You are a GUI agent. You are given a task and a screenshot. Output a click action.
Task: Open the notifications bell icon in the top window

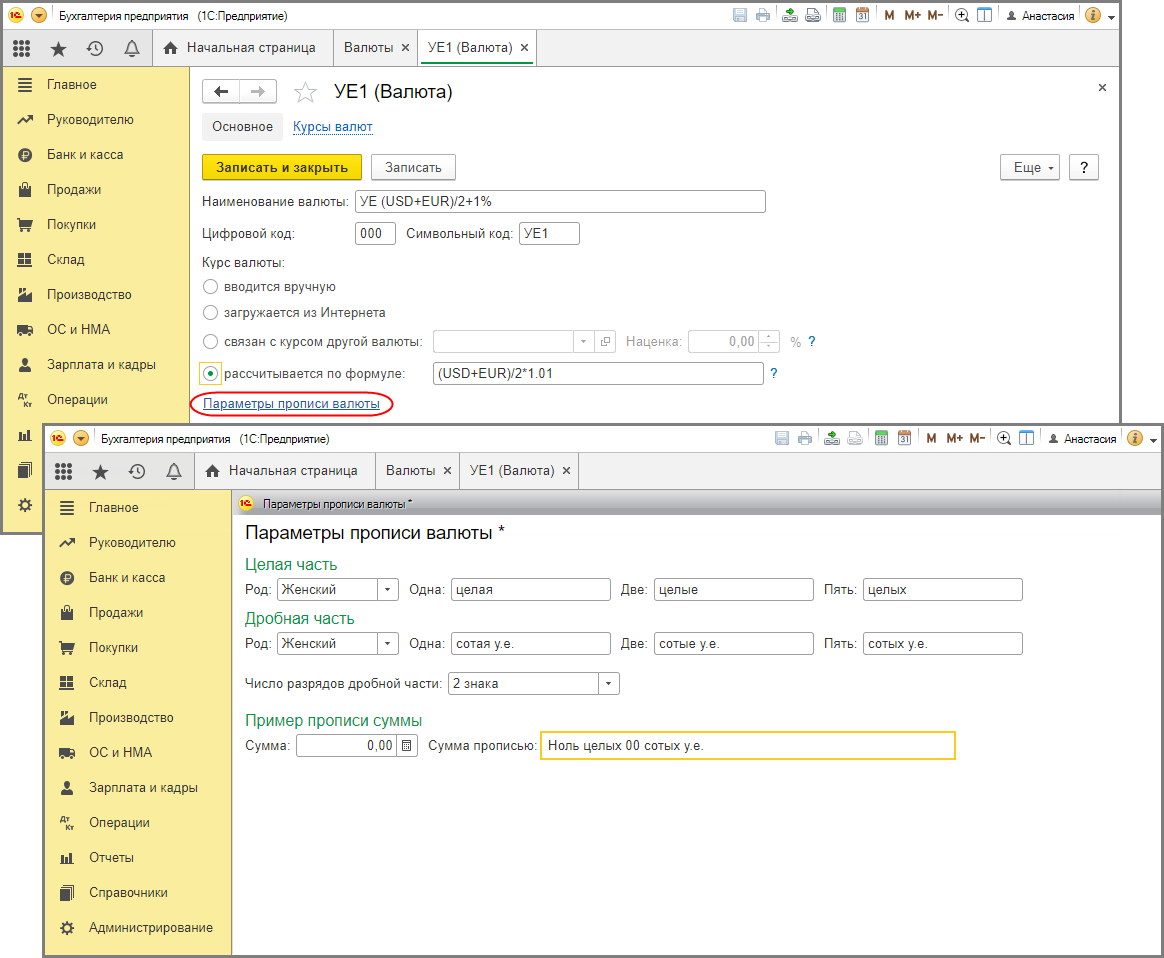click(131, 48)
